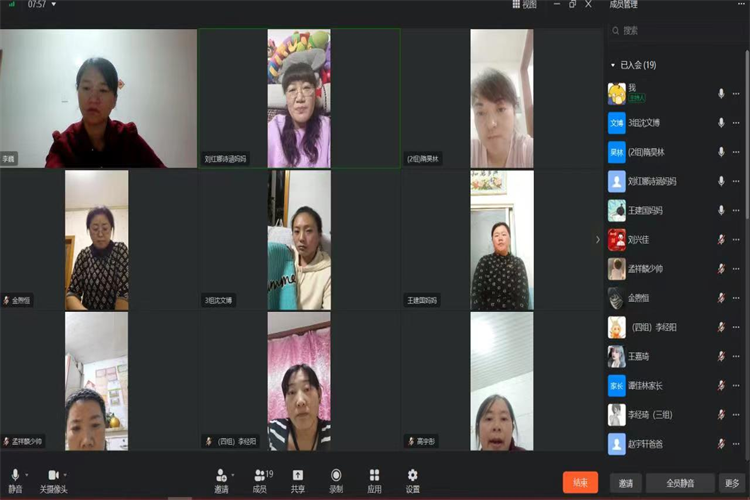
Task: Start recording with 录制
Action: [336, 480]
